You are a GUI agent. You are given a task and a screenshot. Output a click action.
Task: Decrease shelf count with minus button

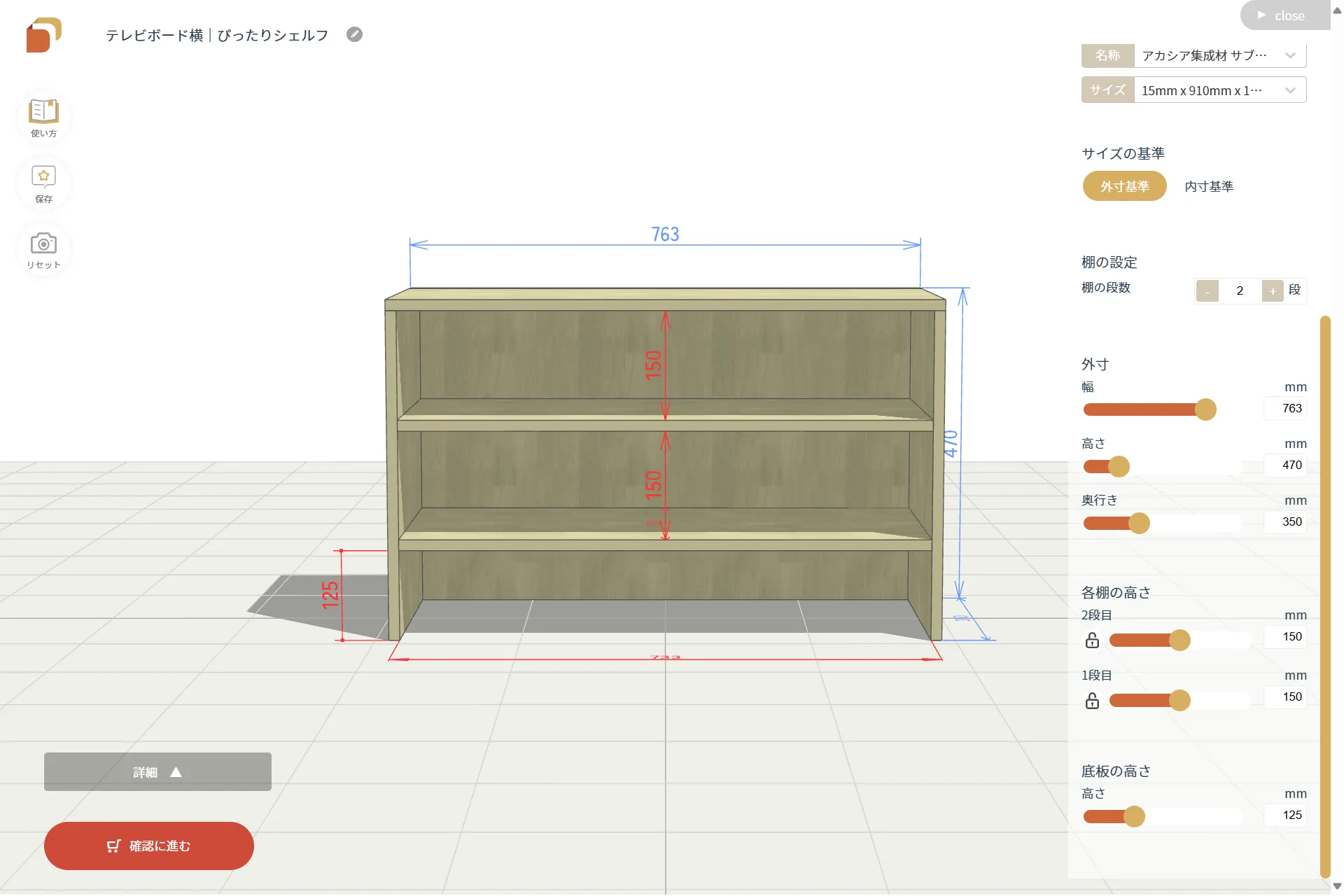[1207, 291]
